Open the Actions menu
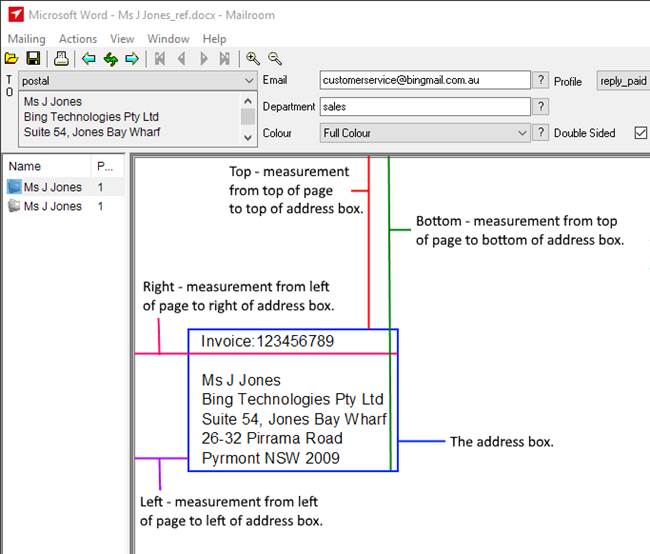650x554 pixels. coord(78,39)
